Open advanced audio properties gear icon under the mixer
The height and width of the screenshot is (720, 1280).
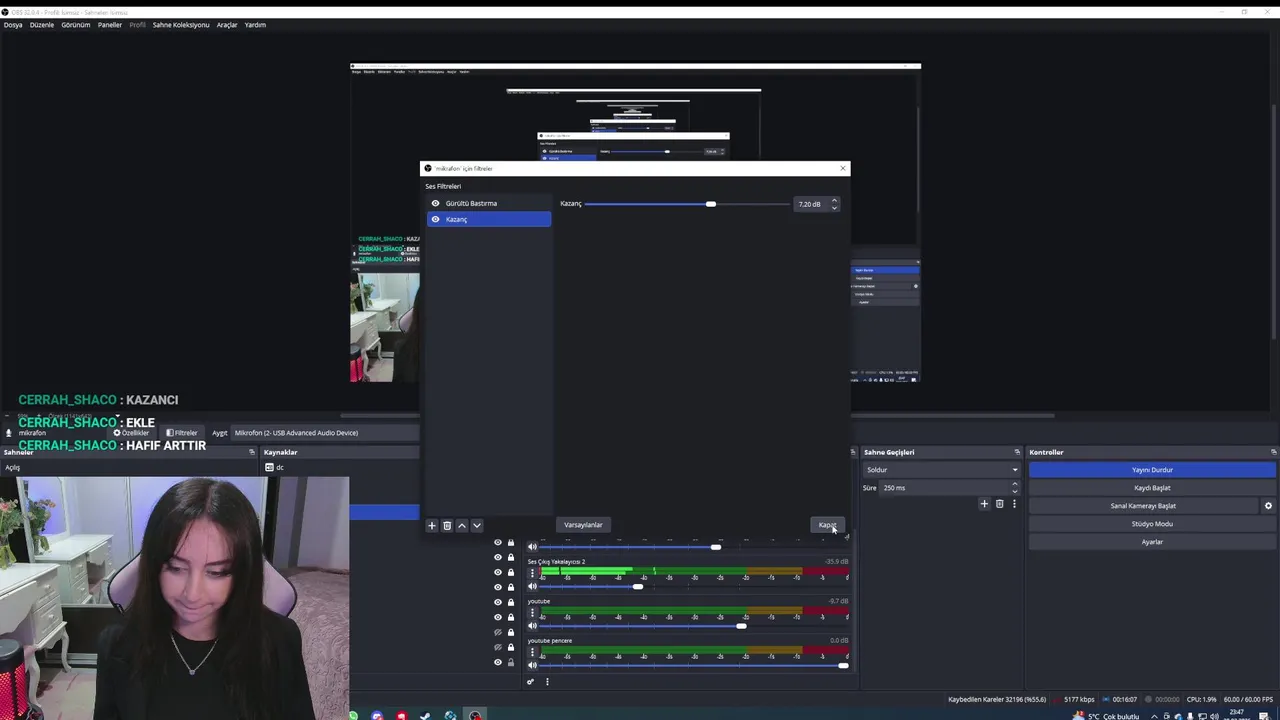point(530,682)
